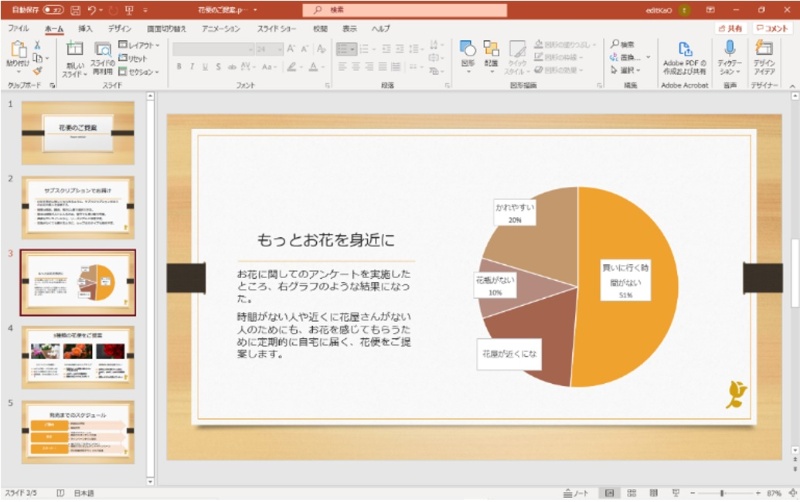Switch to the スライド ショー tab
Image resolution: width=800 pixels, height=502 pixels.
[277, 29]
